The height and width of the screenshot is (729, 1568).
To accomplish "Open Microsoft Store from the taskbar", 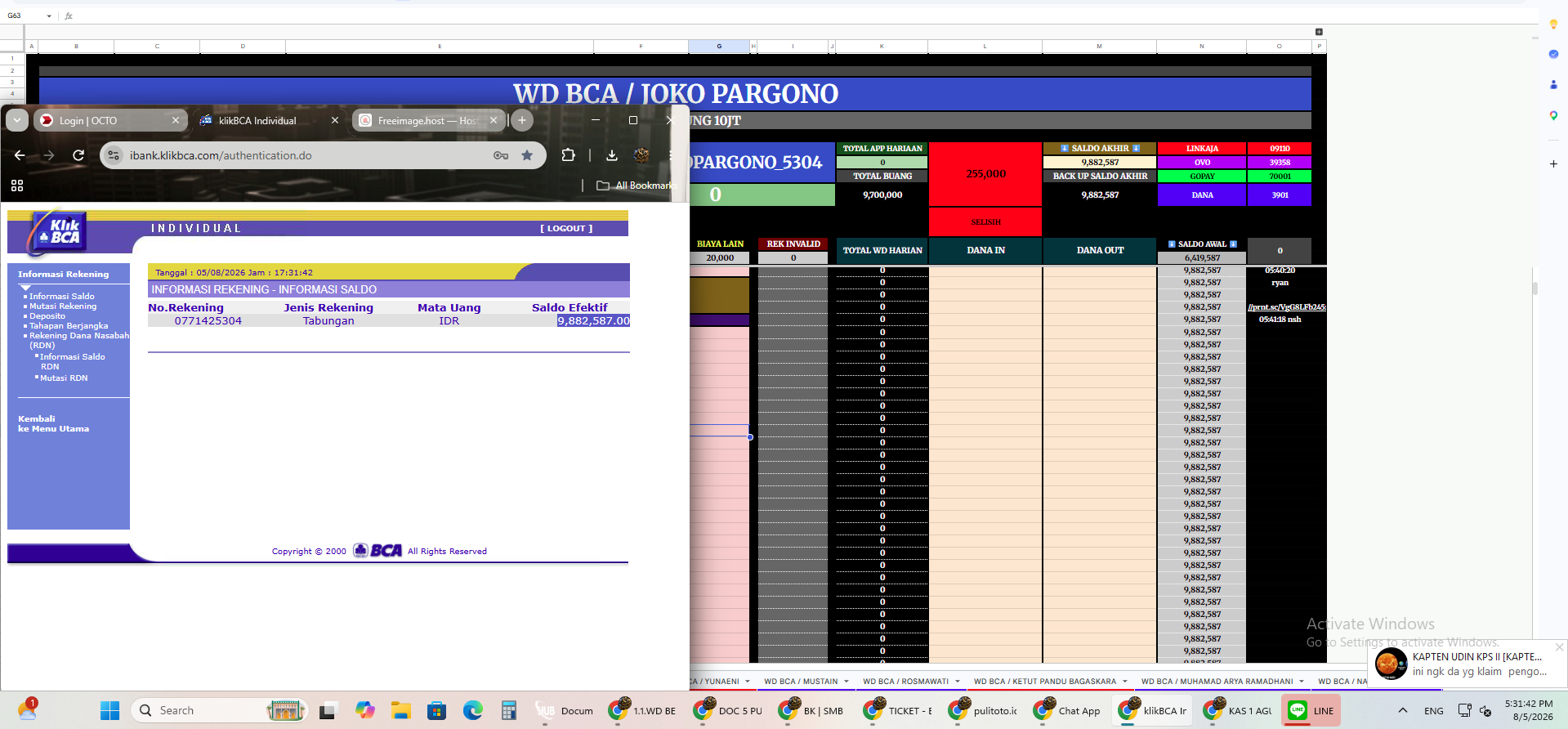I will click(436, 711).
